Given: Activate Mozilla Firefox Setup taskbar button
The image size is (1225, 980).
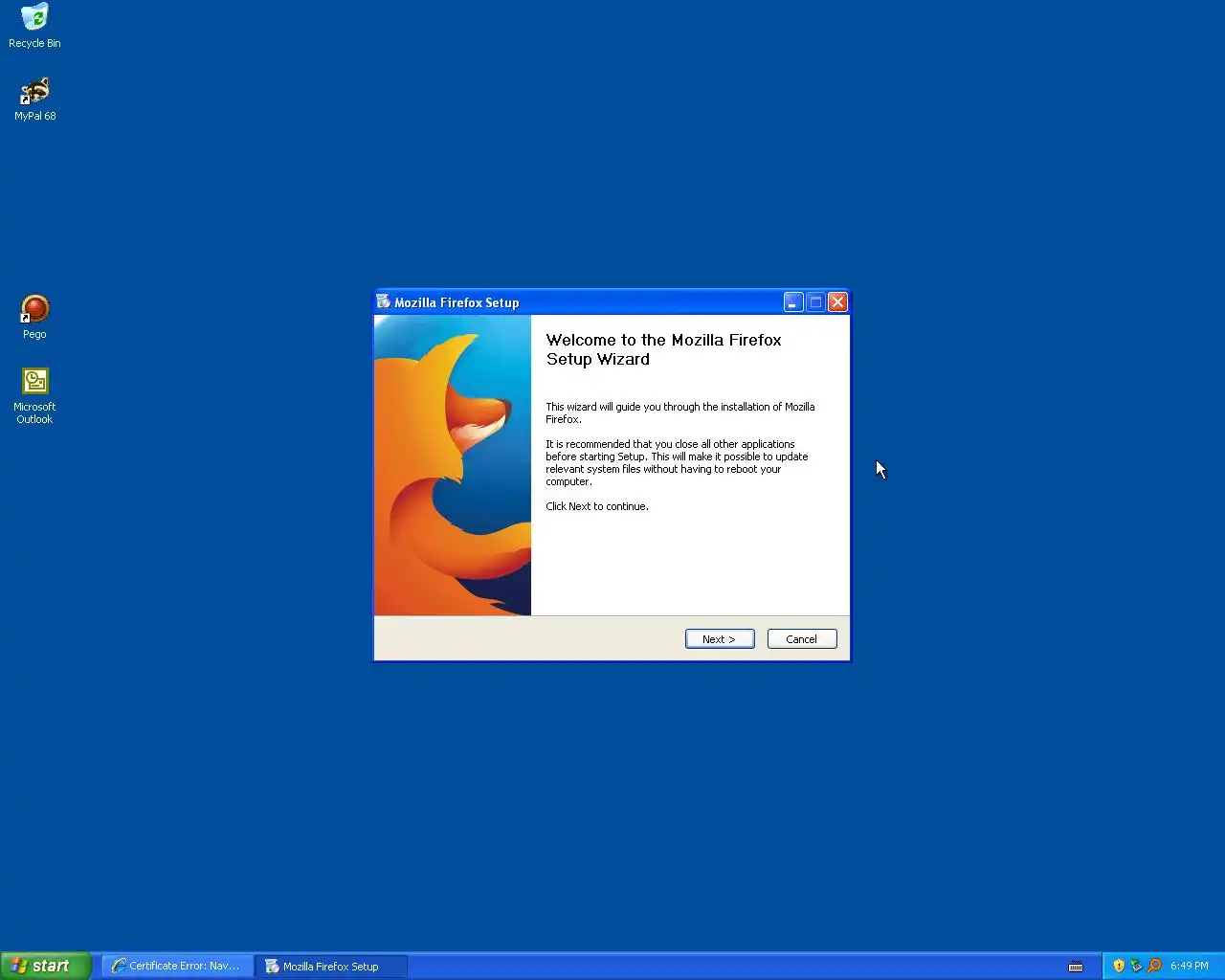Looking at the screenshot, I should (331, 967).
